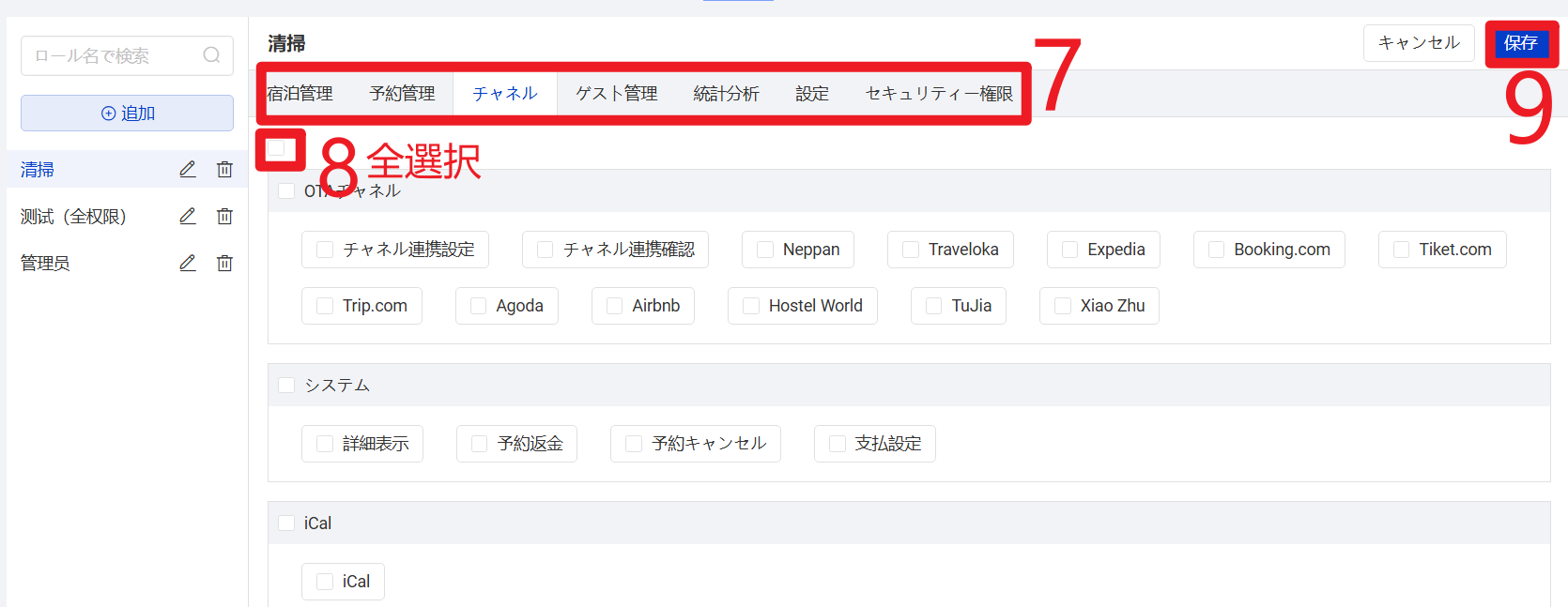Check the Airbnb channel option
Viewport: 1568px width, 607px height.
click(614, 306)
